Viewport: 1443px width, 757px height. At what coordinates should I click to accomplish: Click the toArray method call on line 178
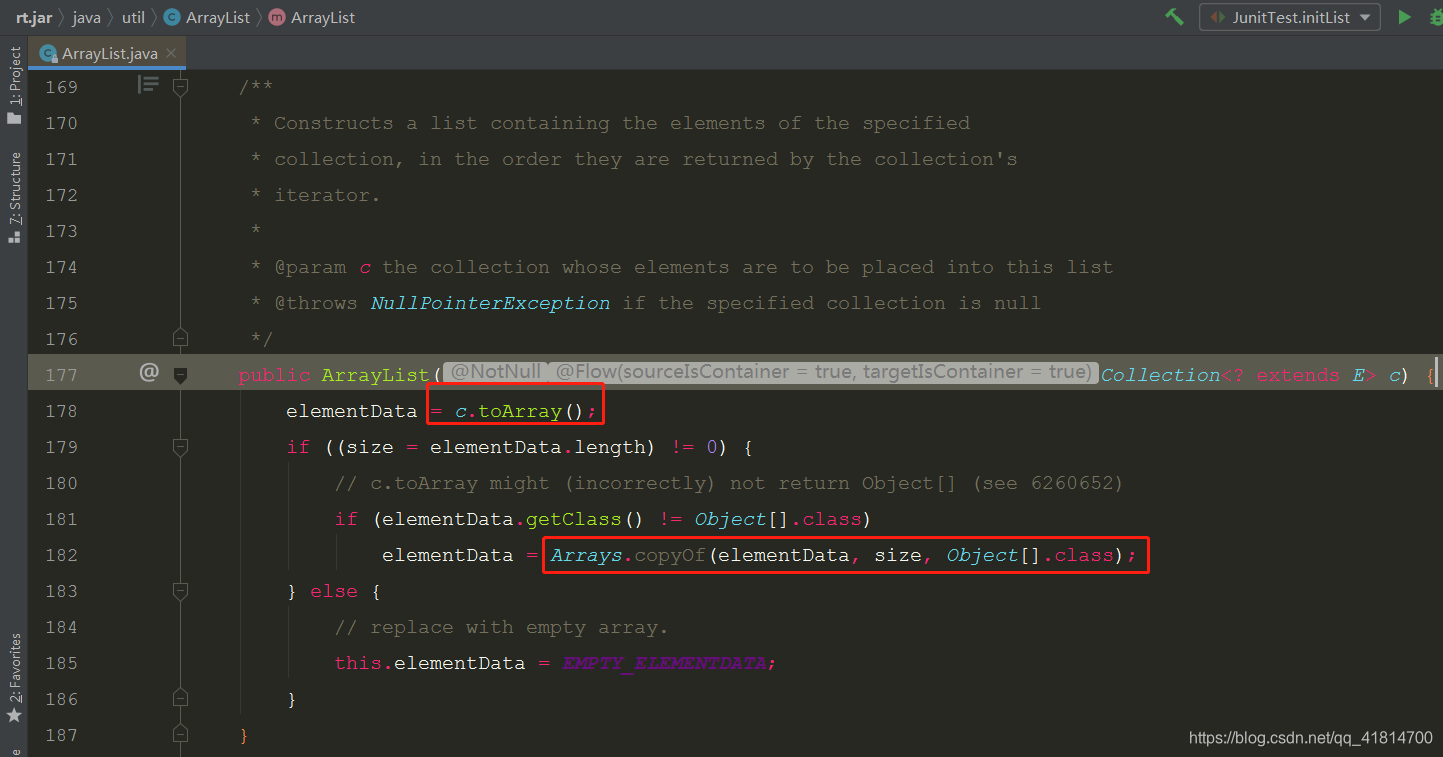(520, 411)
